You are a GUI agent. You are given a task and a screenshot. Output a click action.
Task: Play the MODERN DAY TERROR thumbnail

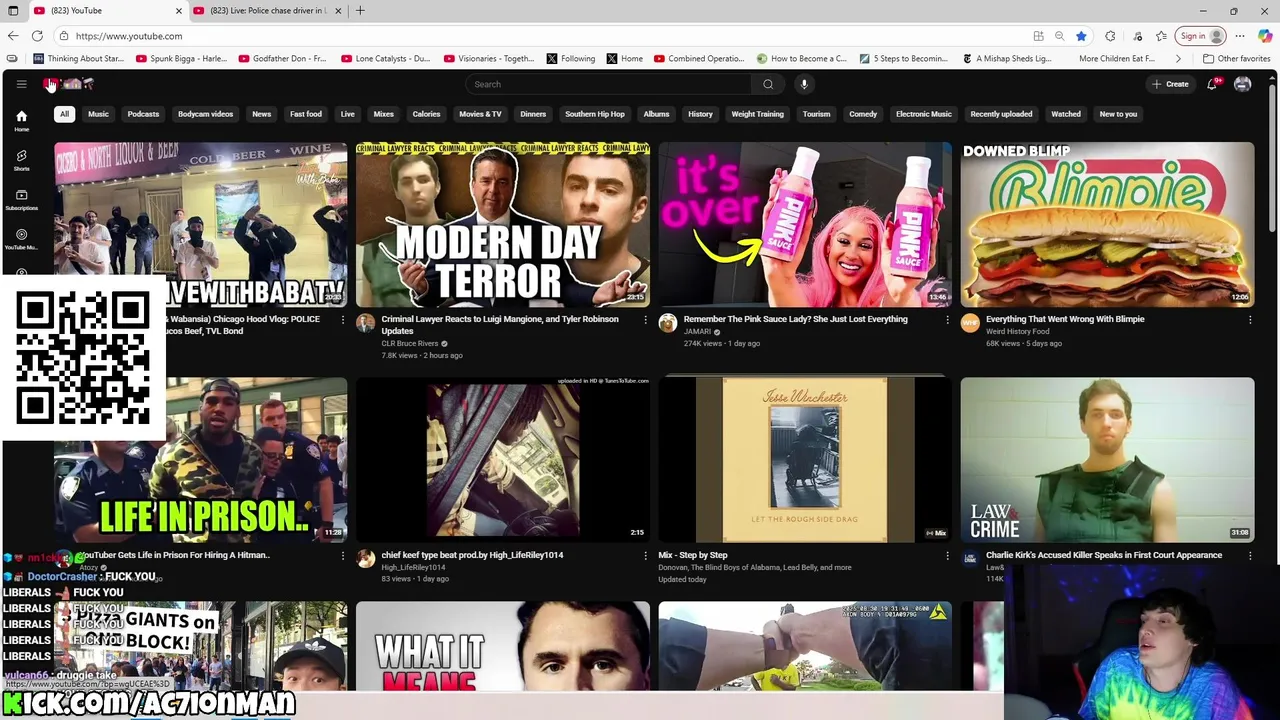click(x=502, y=225)
